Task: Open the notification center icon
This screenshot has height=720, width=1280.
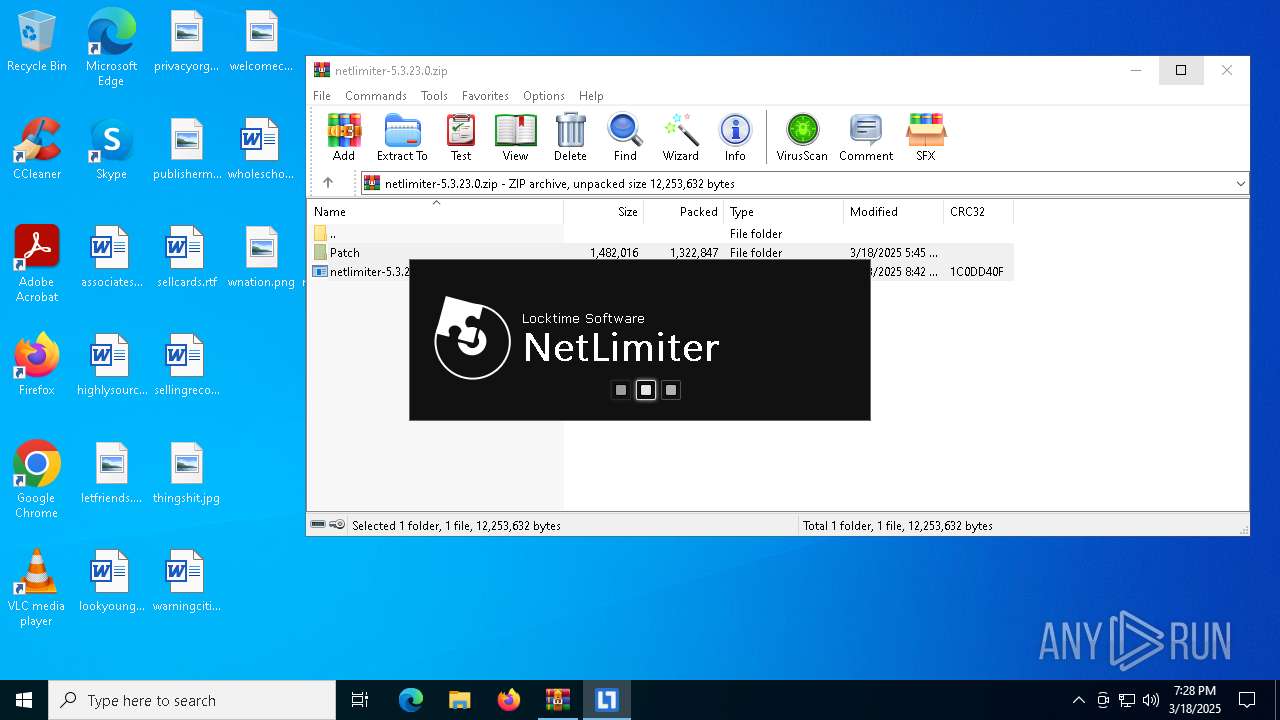Action: pyautogui.click(x=1247, y=700)
